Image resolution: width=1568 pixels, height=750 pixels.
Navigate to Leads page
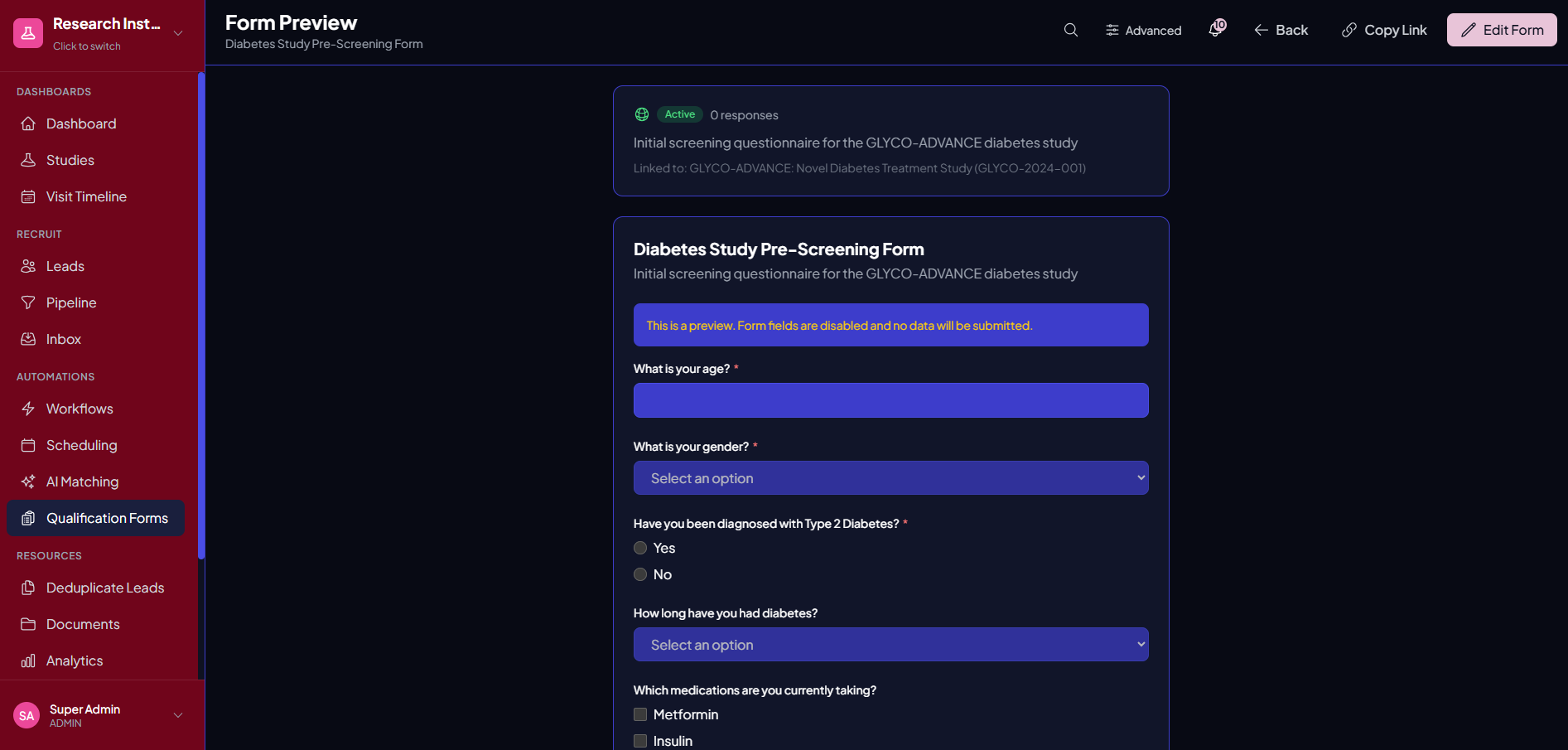pyautogui.click(x=95, y=266)
